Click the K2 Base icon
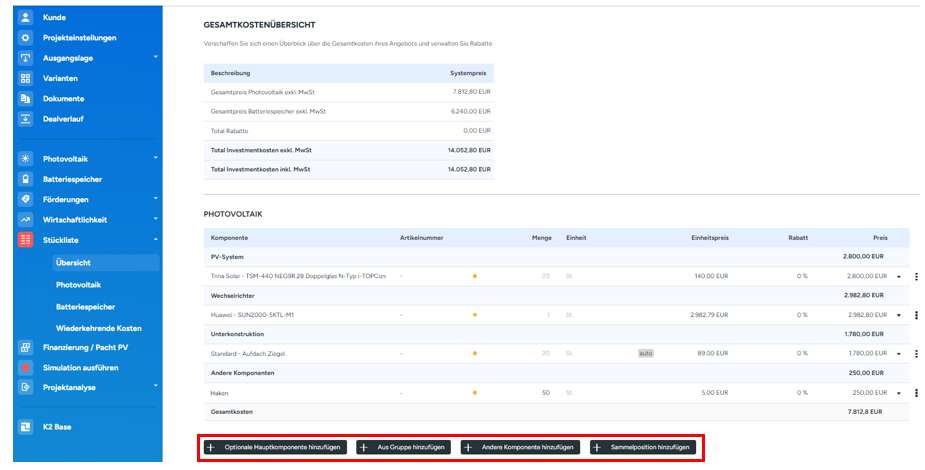This screenshot has width=925, height=470. coord(26,427)
